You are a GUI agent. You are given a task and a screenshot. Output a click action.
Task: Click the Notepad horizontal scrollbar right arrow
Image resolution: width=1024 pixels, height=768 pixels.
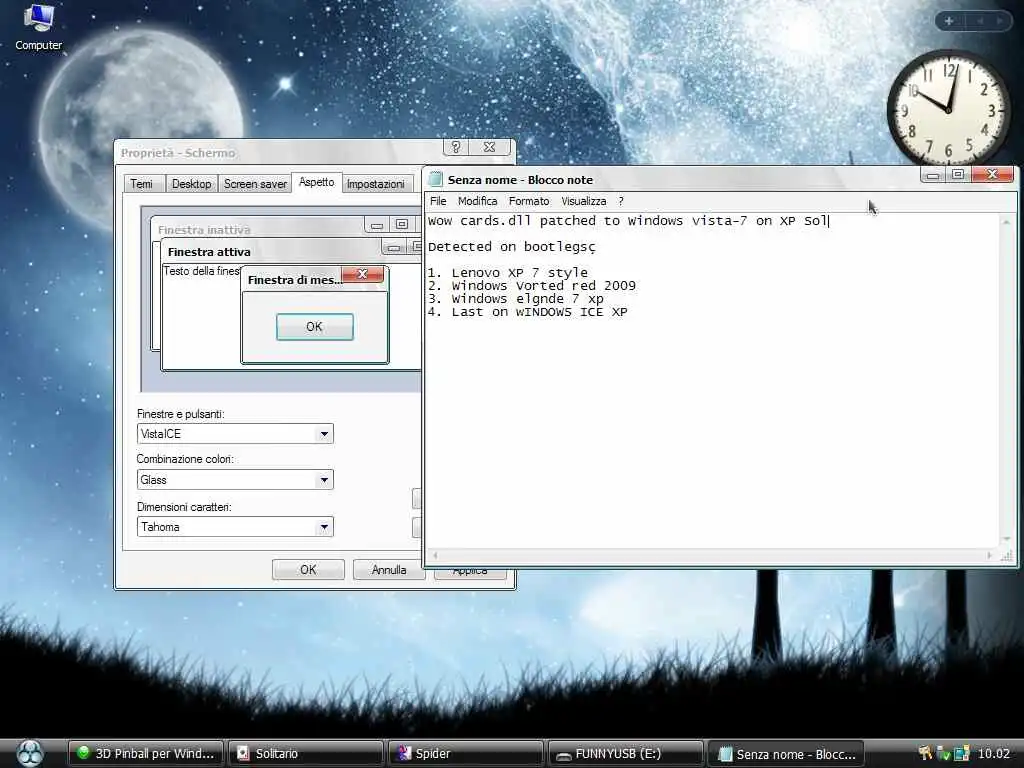coord(989,556)
